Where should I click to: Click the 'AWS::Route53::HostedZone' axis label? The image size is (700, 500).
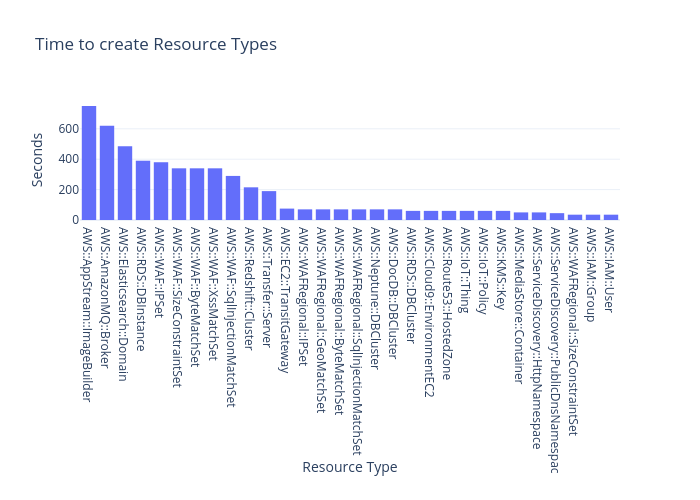[x=447, y=304]
